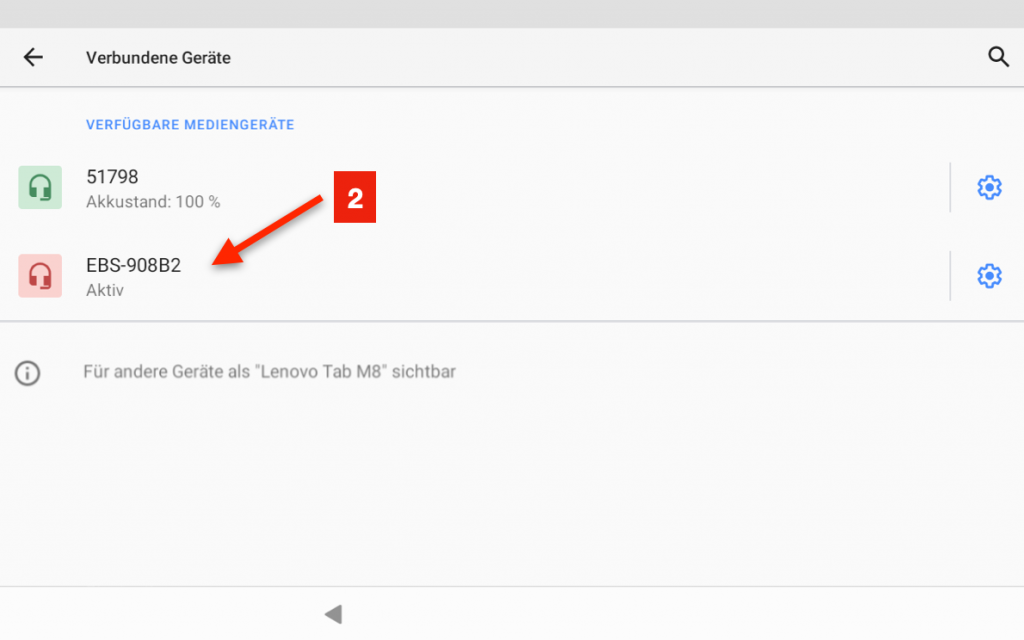This screenshot has height=640, width=1024.
Task: Open search with the magnifier icon
Action: click(x=998, y=57)
